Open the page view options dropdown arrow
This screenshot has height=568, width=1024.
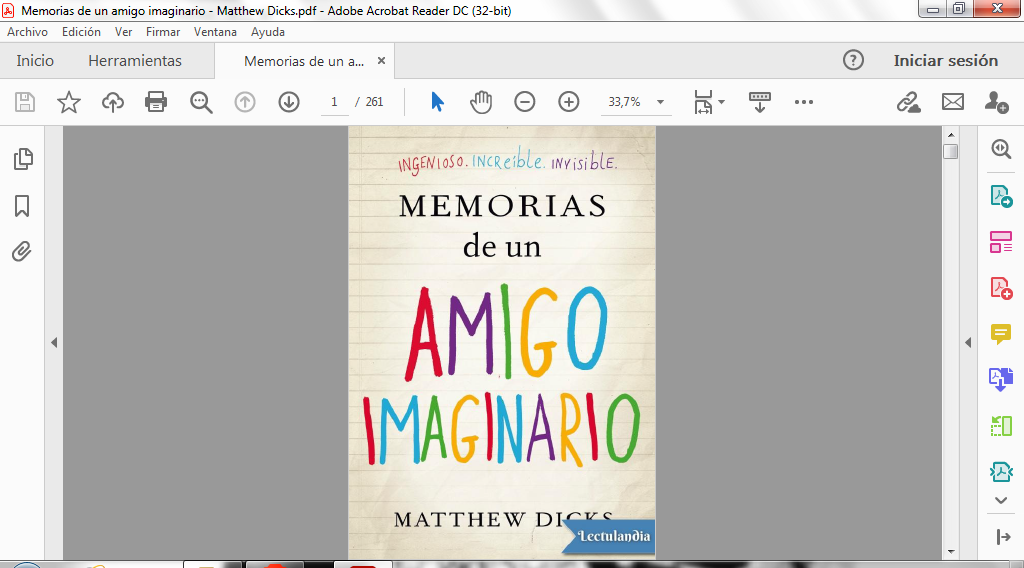click(x=722, y=102)
